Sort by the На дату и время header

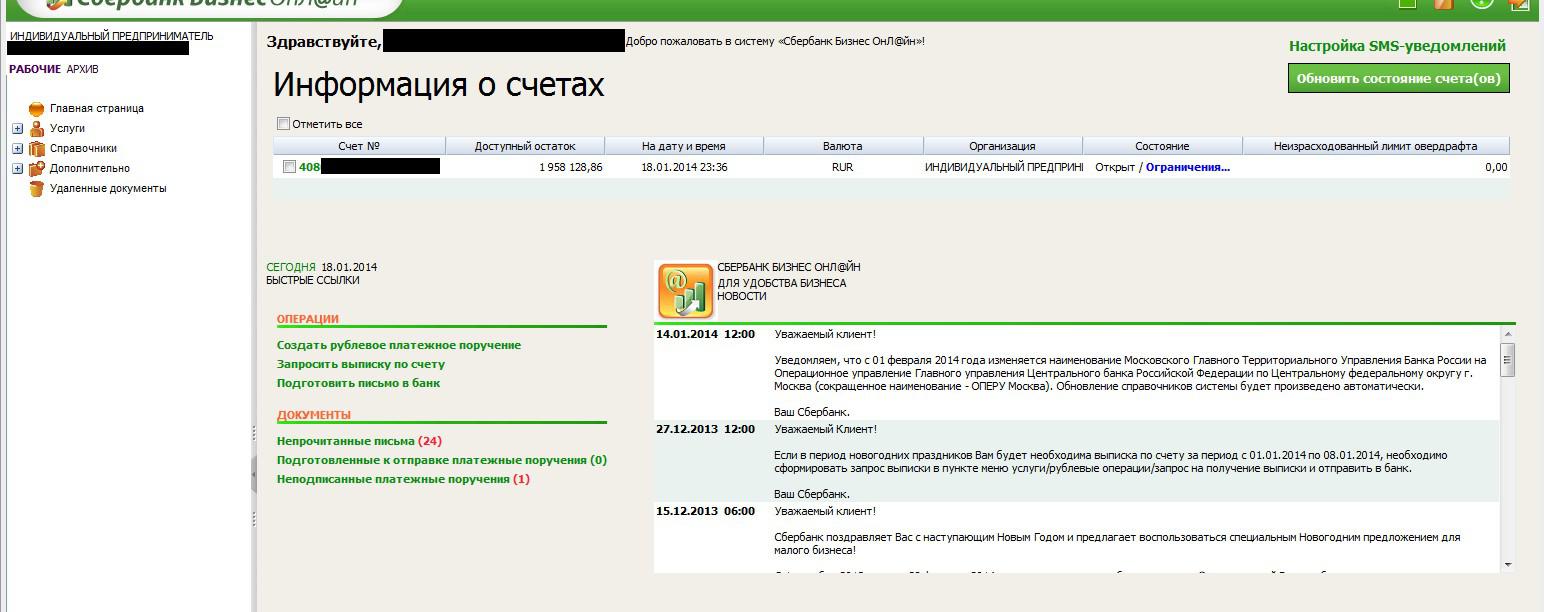pyautogui.click(x=684, y=146)
